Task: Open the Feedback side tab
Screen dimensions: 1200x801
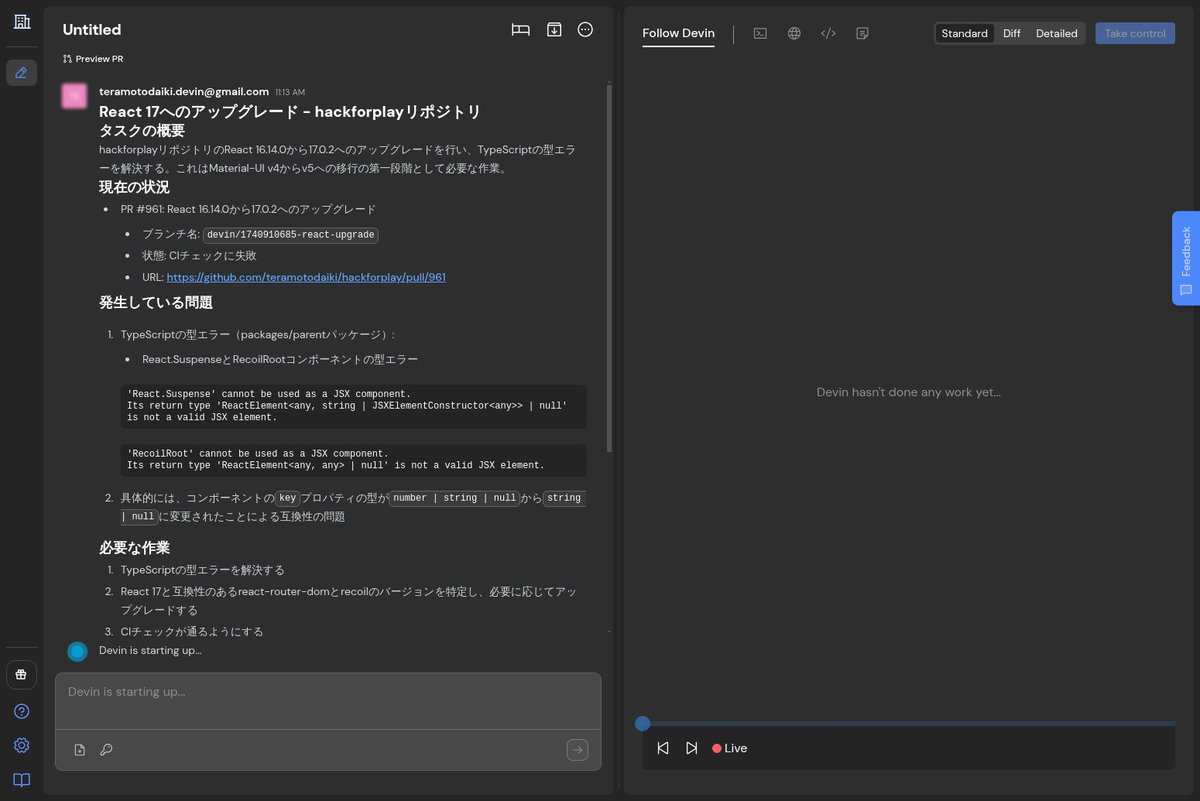Action: pyautogui.click(x=1186, y=258)
